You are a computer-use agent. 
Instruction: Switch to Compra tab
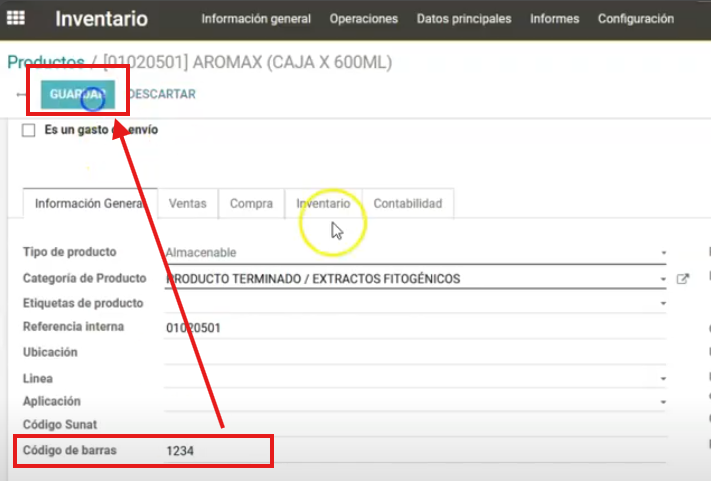(251, 204)
